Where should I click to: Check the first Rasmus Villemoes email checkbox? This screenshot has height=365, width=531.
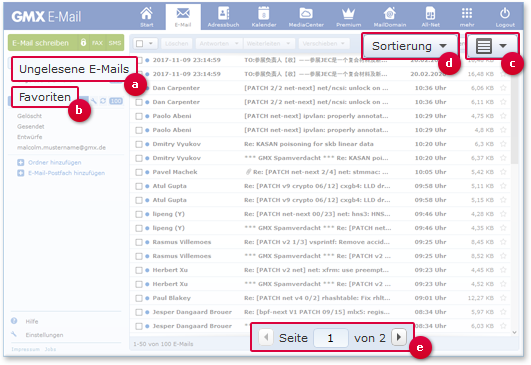[139, 242]
